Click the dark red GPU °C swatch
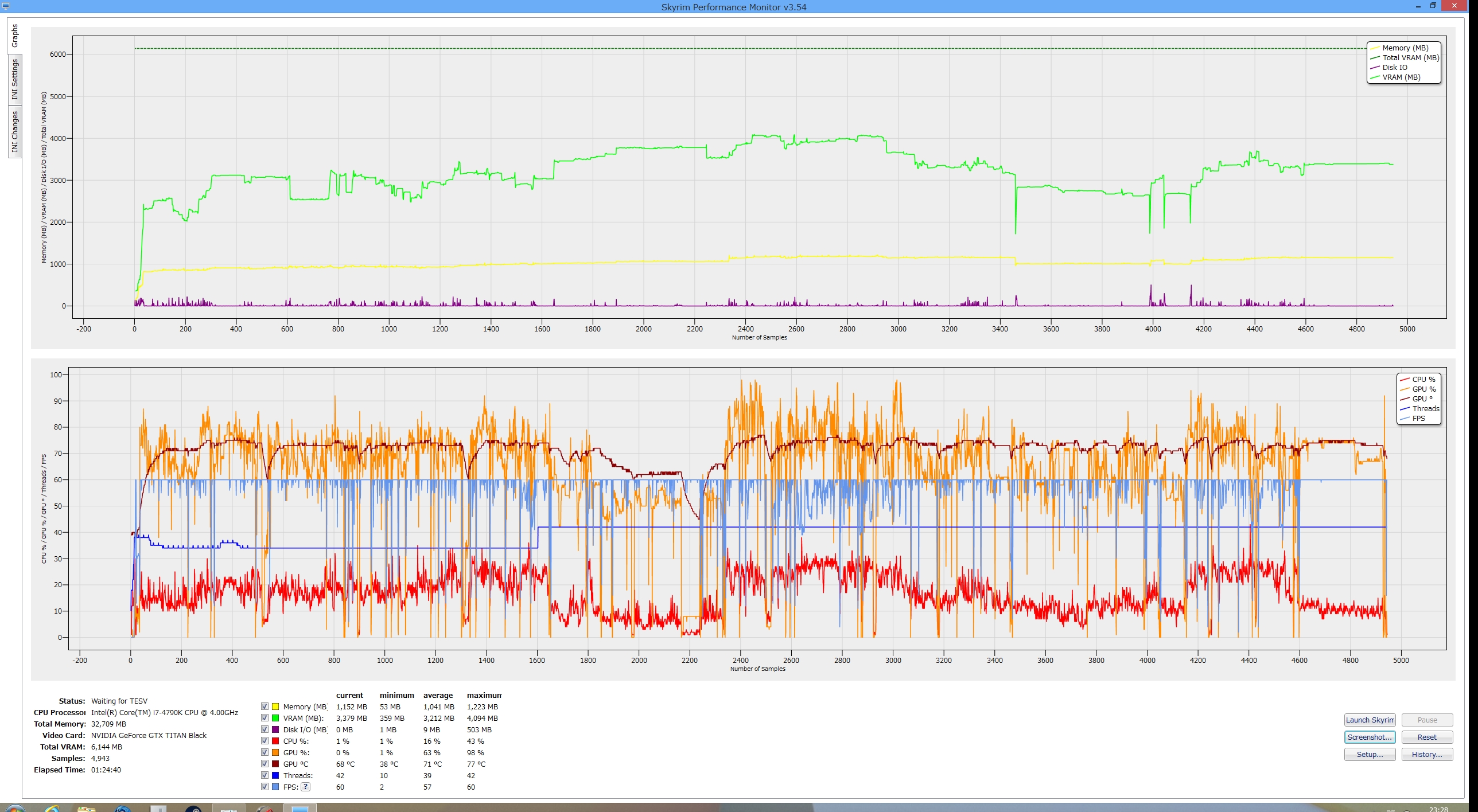 [x=275, y=764]
